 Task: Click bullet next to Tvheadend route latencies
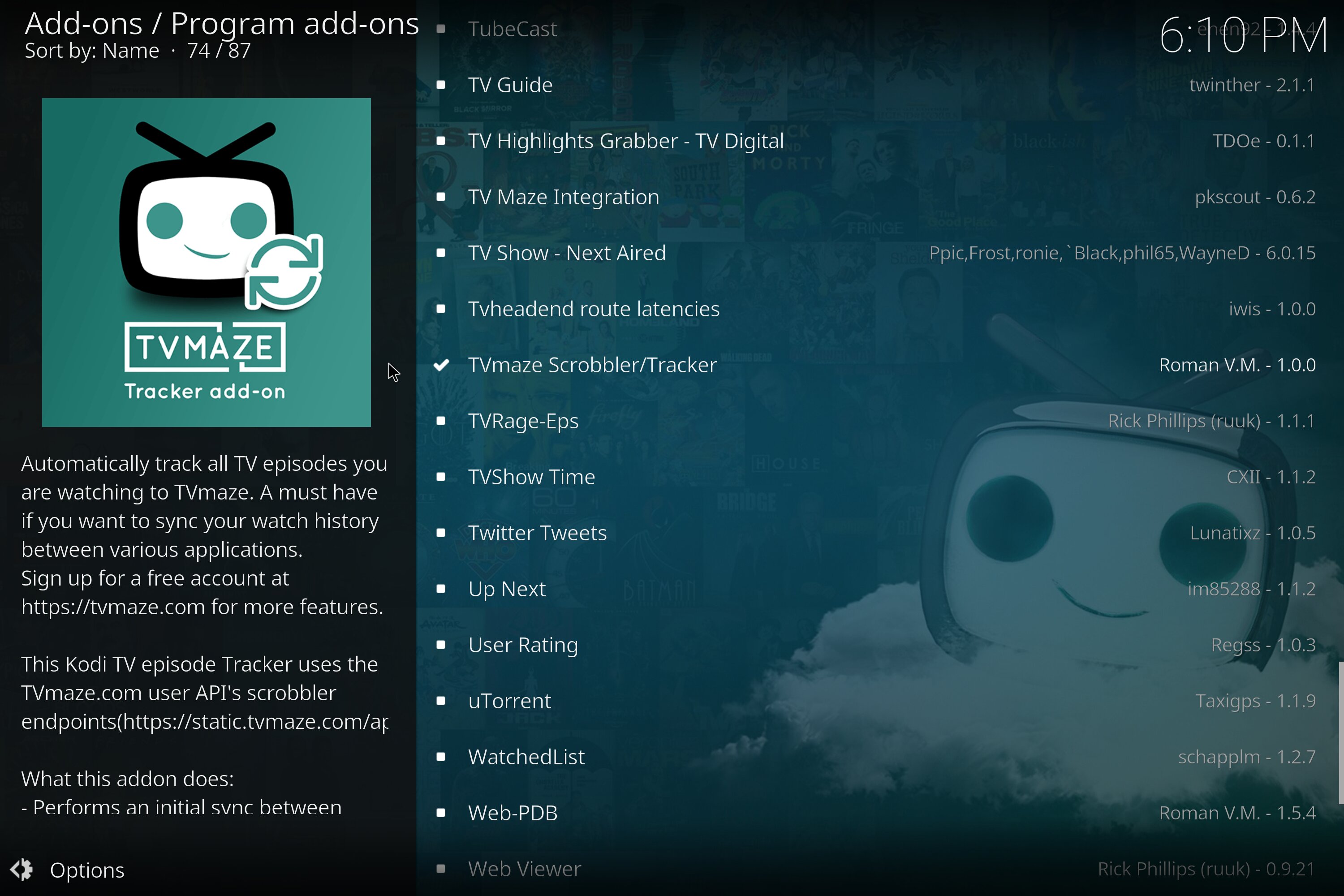441,309
